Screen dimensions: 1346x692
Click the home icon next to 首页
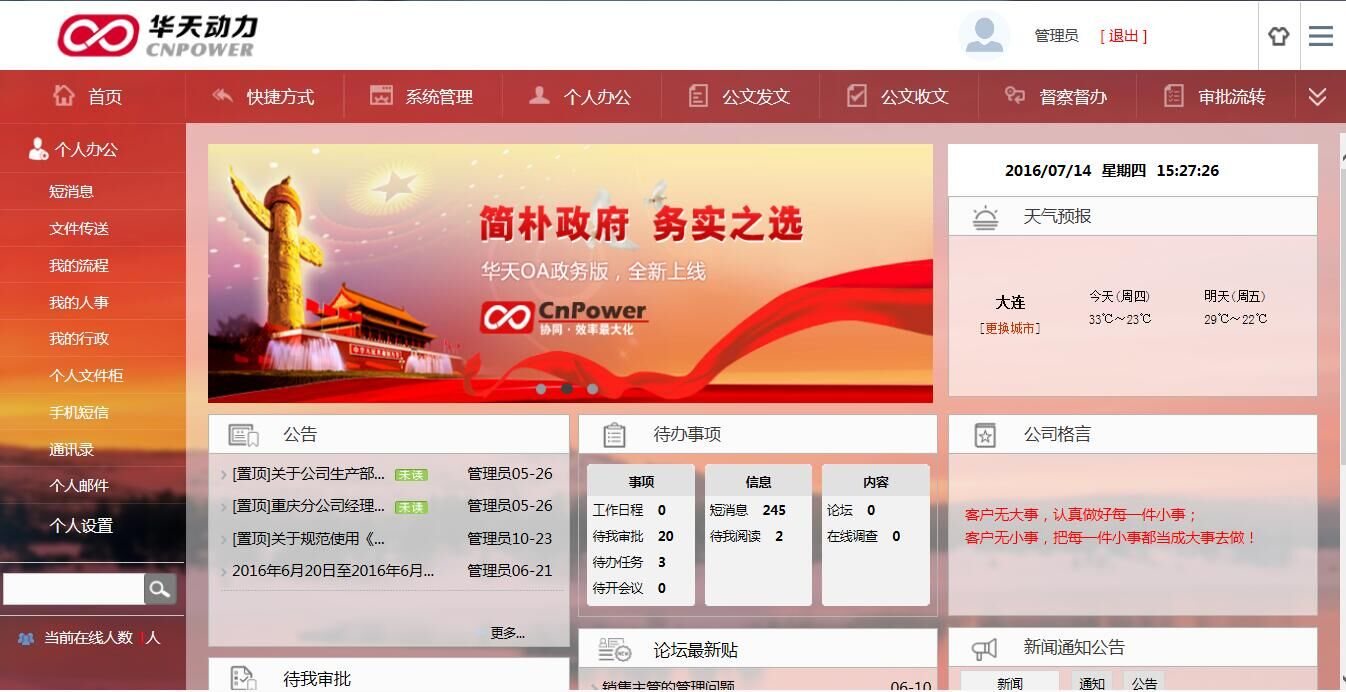click(64, 96)
